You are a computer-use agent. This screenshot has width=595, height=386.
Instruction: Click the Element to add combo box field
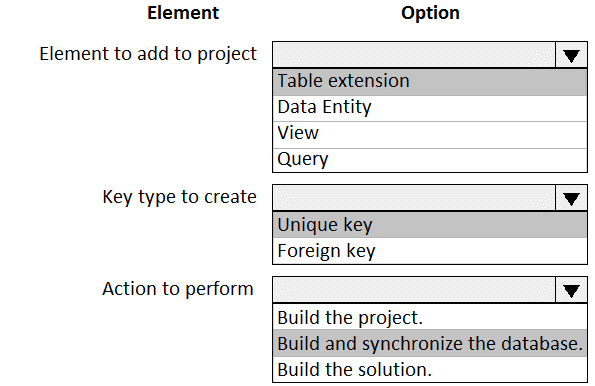(x=414, y=55)
